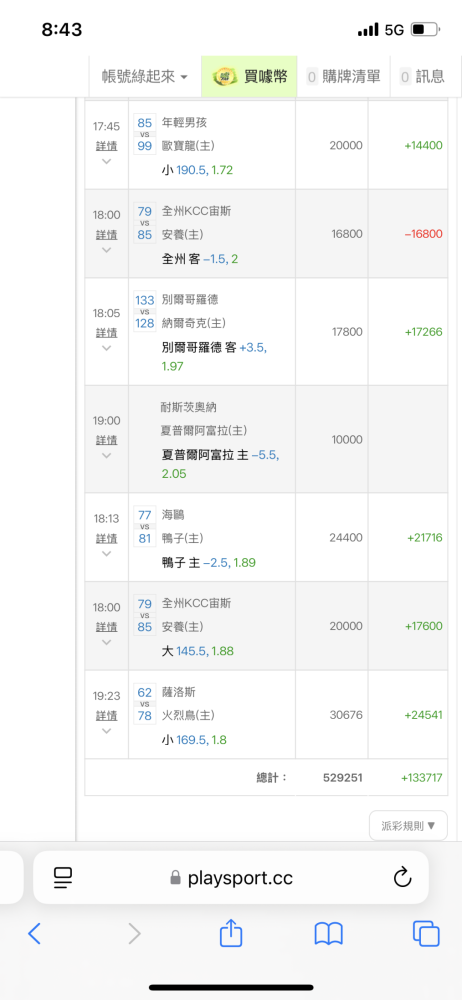The height and width of the screenshot is (1000, 462).
Task: Reload the playsport.cc page
Action: pyautogui.click(x=402, y=878)
